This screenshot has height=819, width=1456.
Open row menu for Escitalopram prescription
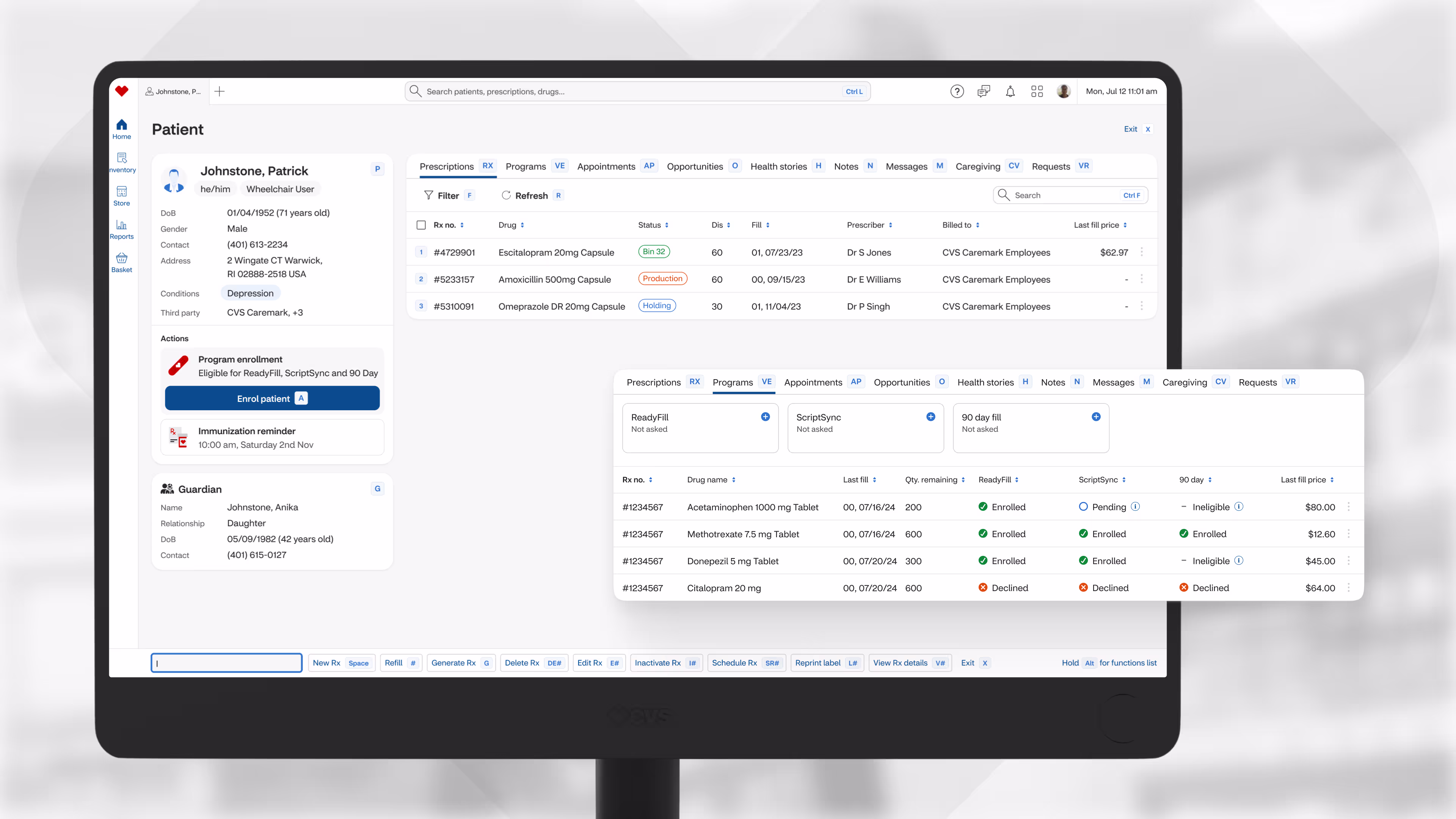(x=1142, y=252)
